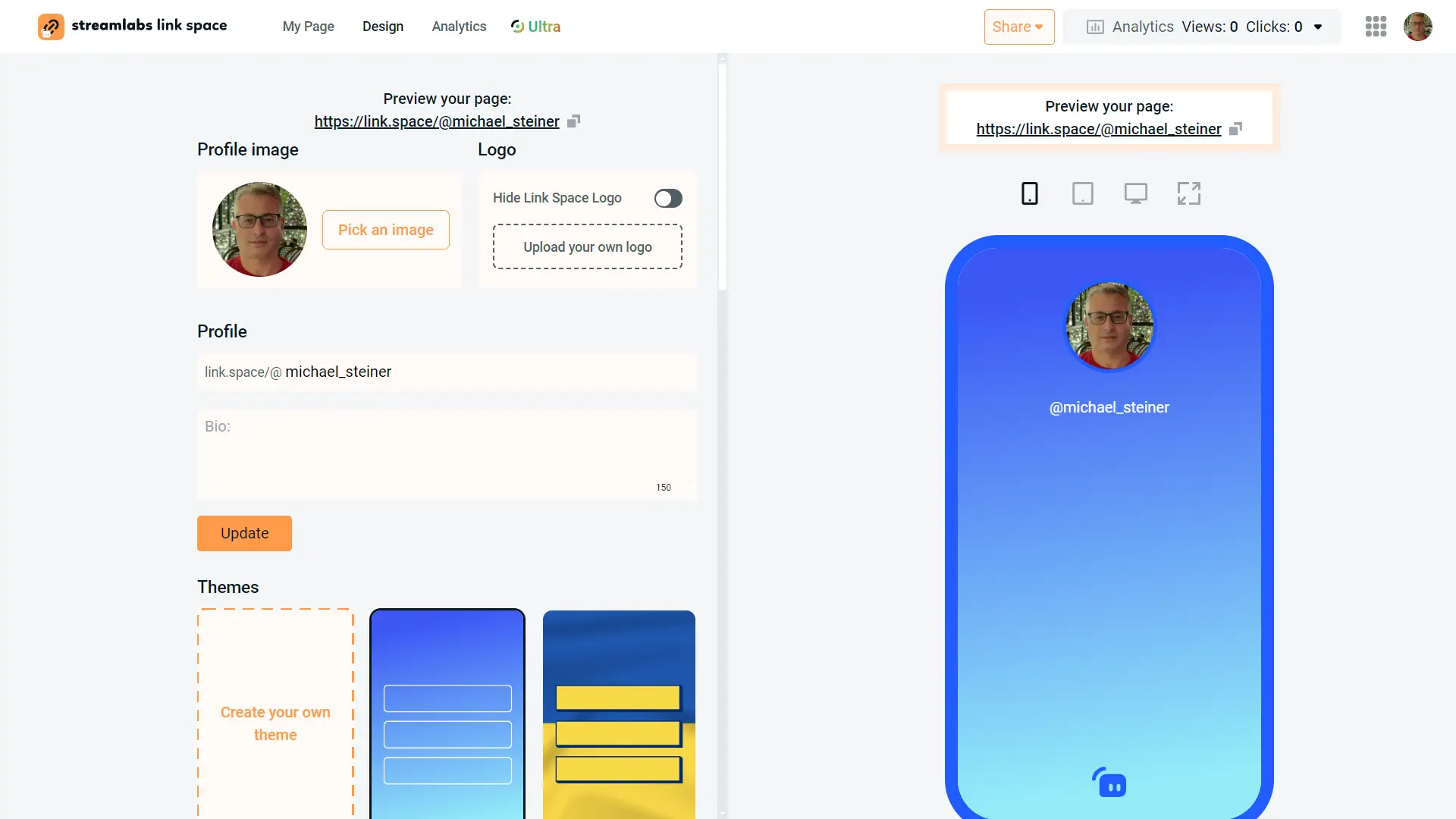Viewport: 1456px width, 819px height.
Task: Open Share dropdown button
Action: (1019, 26)
